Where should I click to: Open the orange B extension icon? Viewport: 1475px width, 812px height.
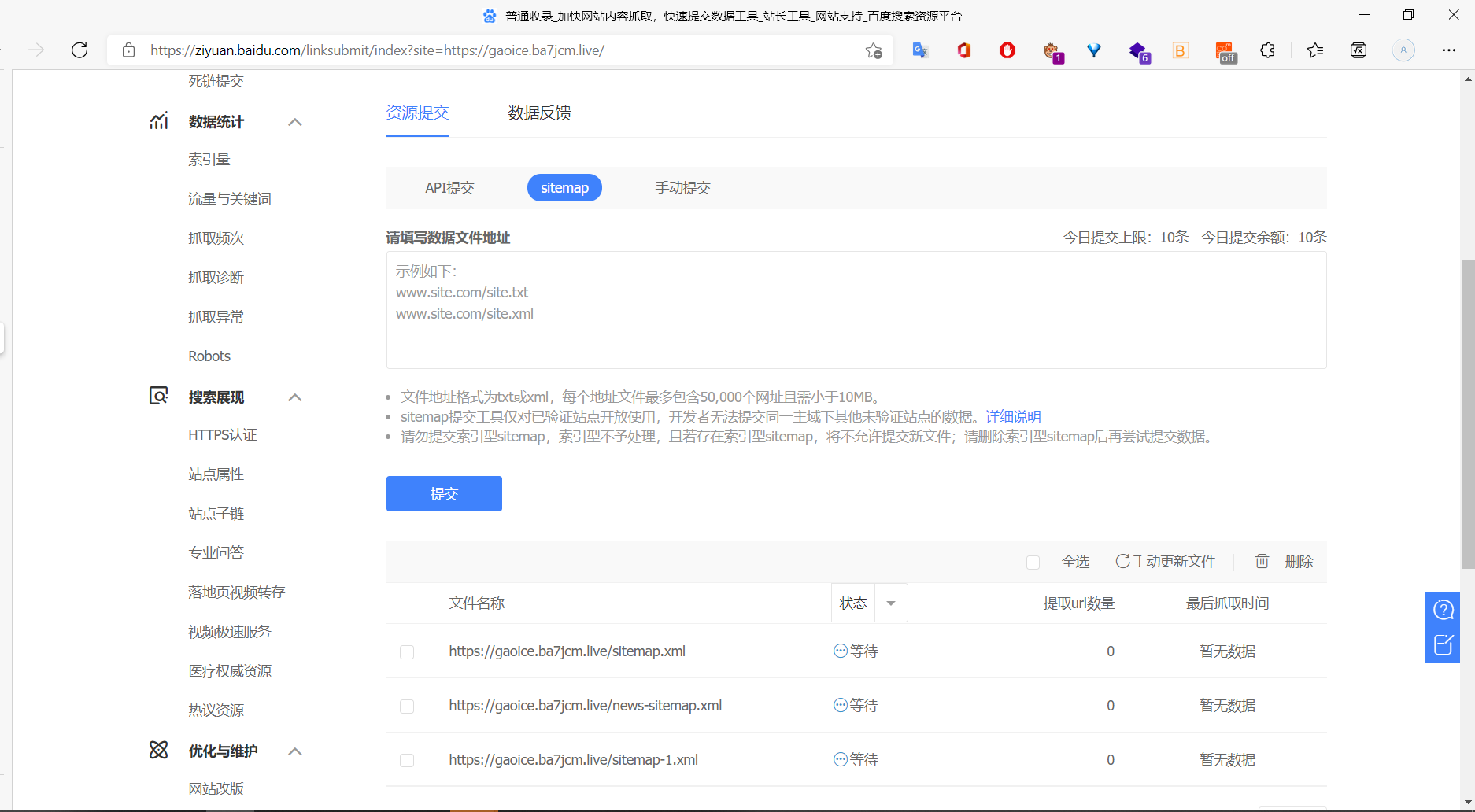[1180, 50]
